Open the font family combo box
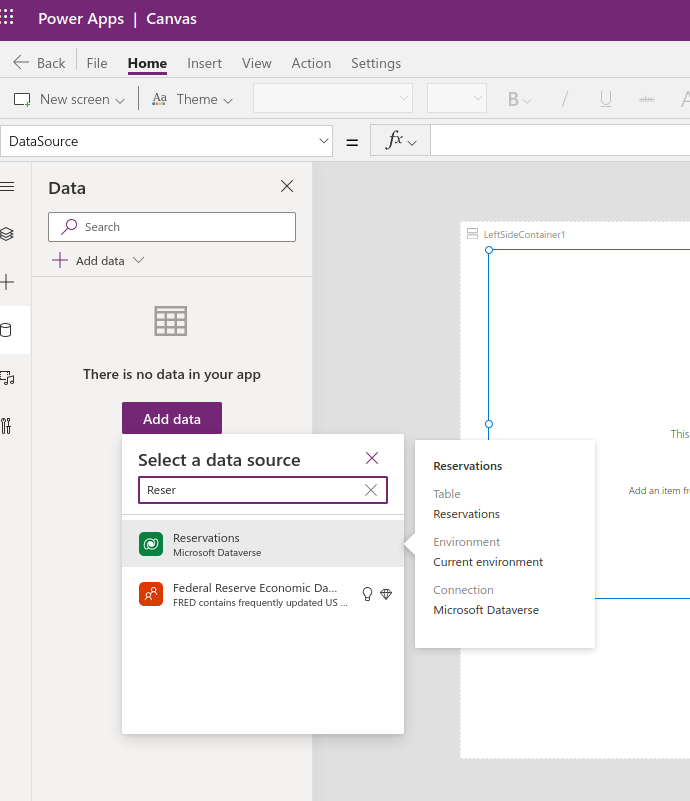This screenshot has width=690, height=801. pyautogui.click(x=333, y=98)
